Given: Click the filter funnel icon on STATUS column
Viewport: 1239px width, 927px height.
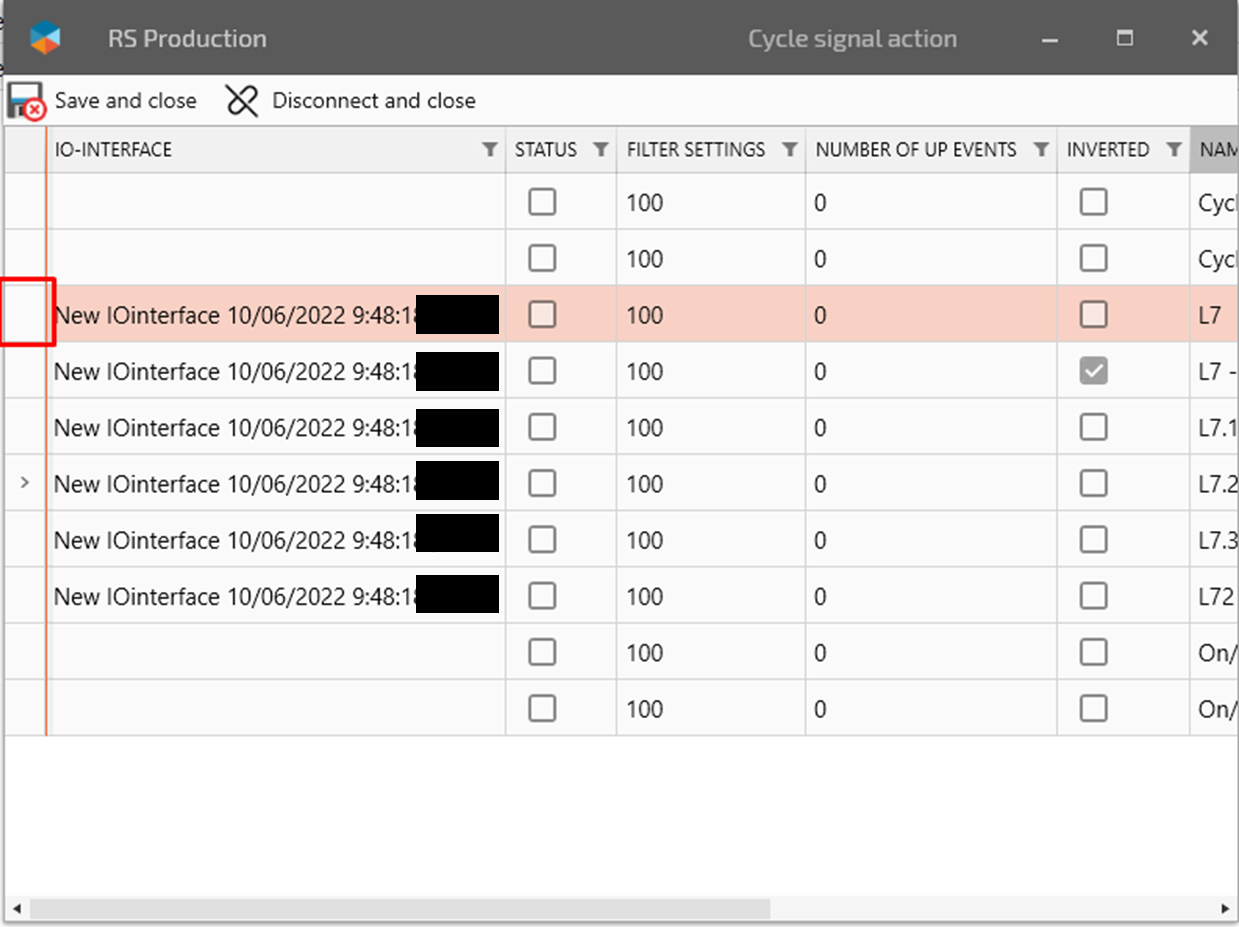Looking at the screenshot, I should coord(601,149).
